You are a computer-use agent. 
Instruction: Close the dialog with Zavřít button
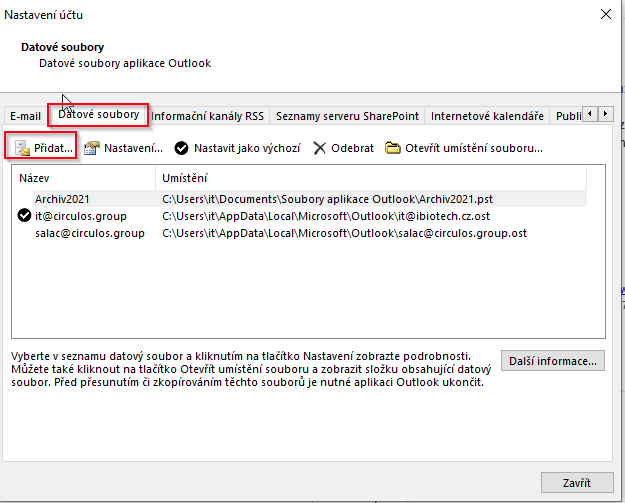click(577, 483)
